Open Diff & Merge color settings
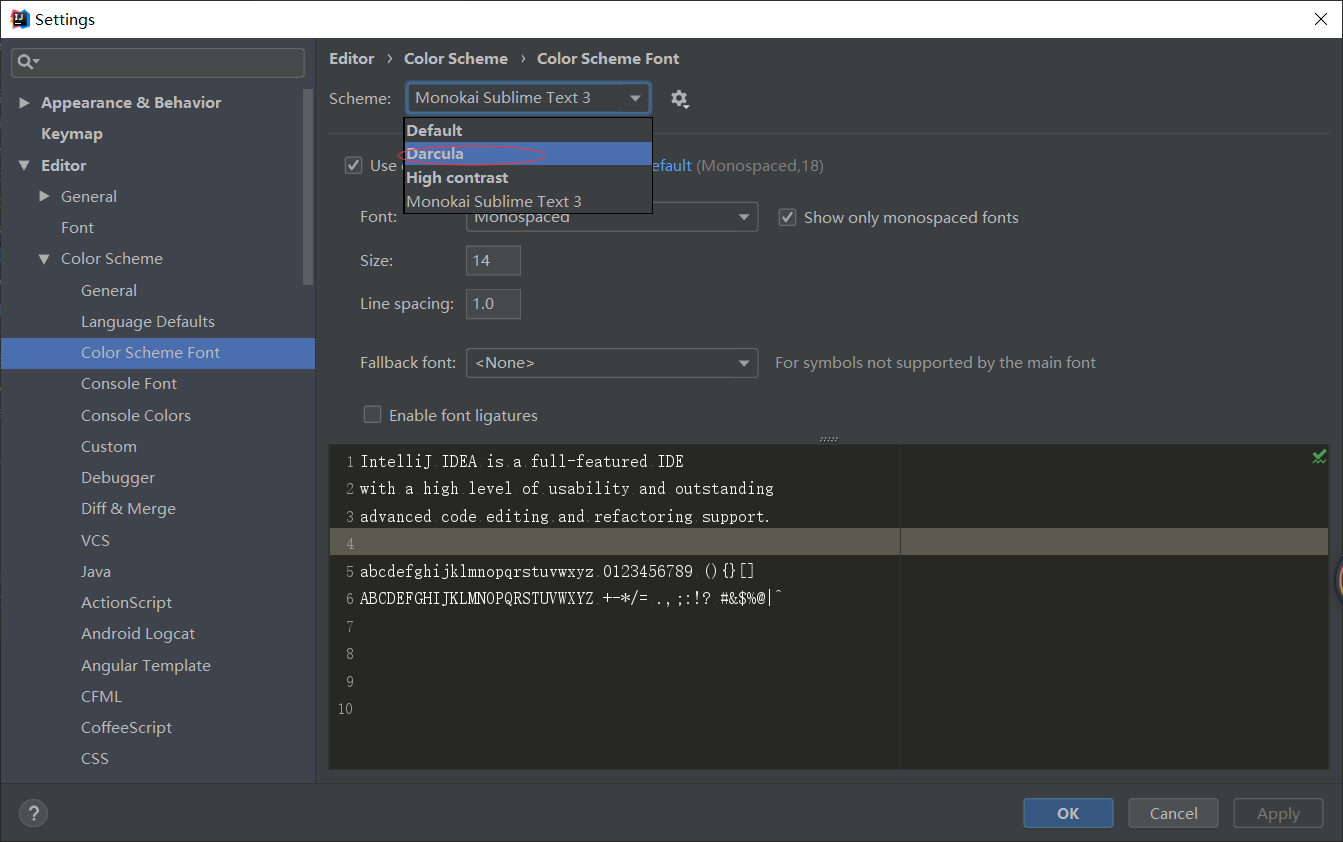 point(128,509)
